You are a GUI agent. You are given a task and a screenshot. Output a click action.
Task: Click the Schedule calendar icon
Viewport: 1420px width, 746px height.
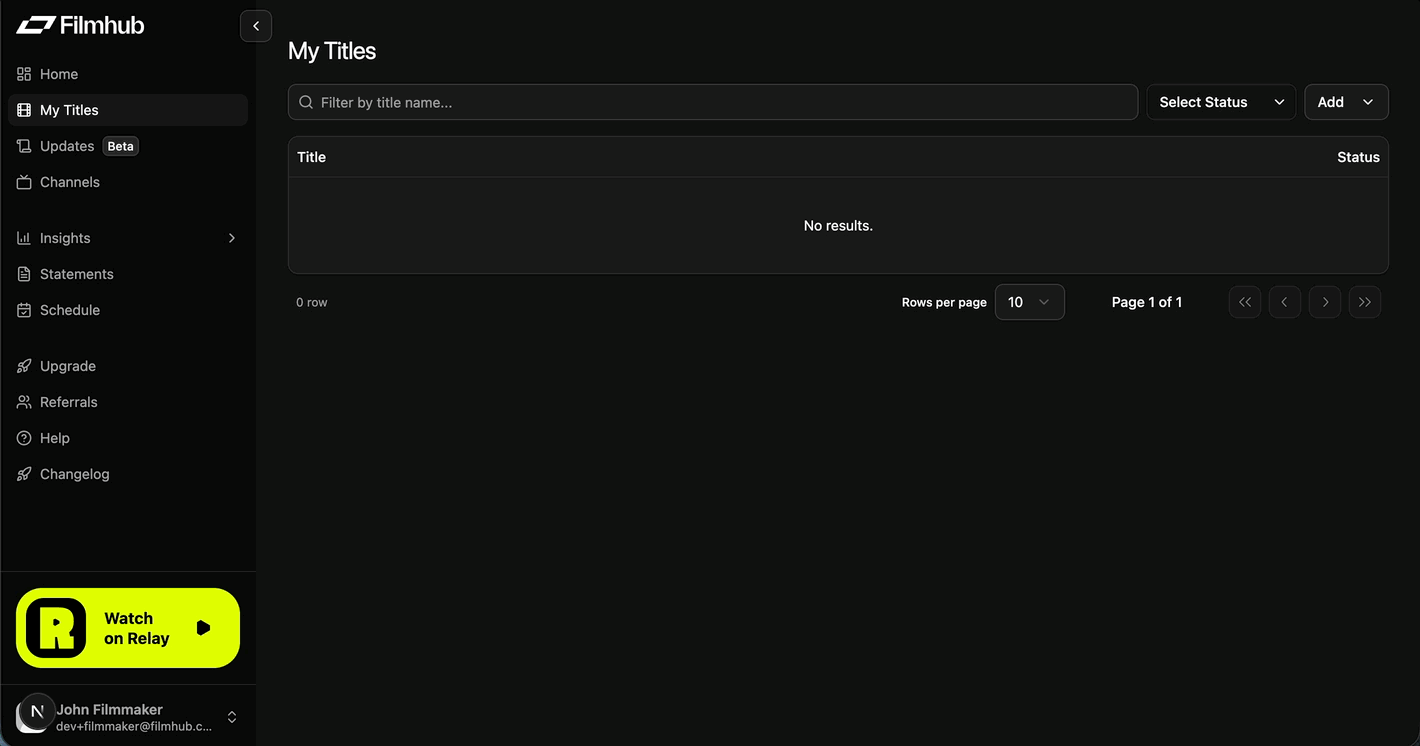(x=24, y=310)
